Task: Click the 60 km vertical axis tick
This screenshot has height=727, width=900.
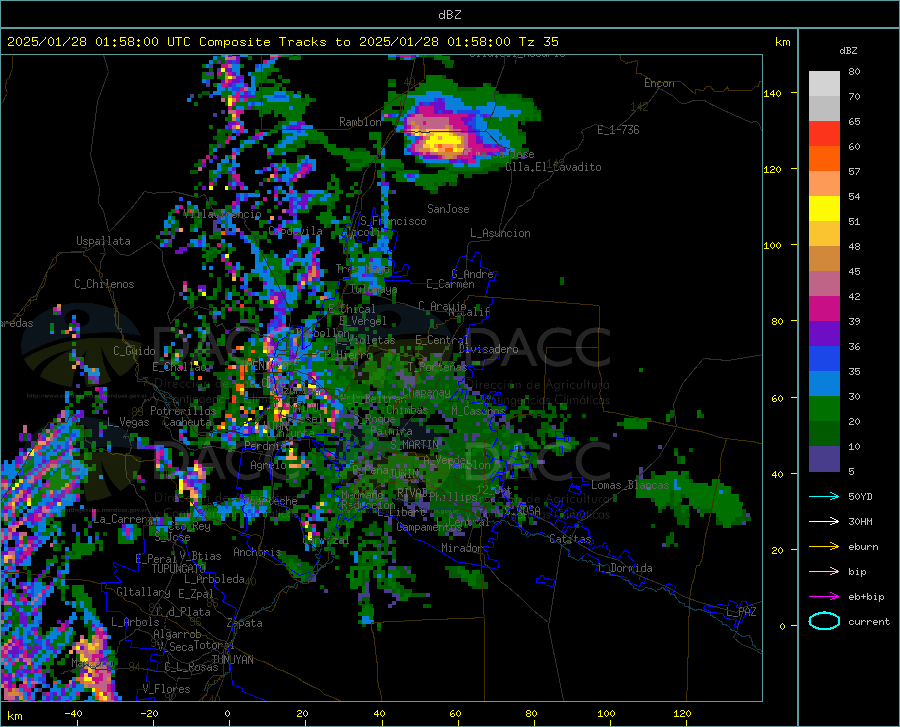Action: coord(777,398)
